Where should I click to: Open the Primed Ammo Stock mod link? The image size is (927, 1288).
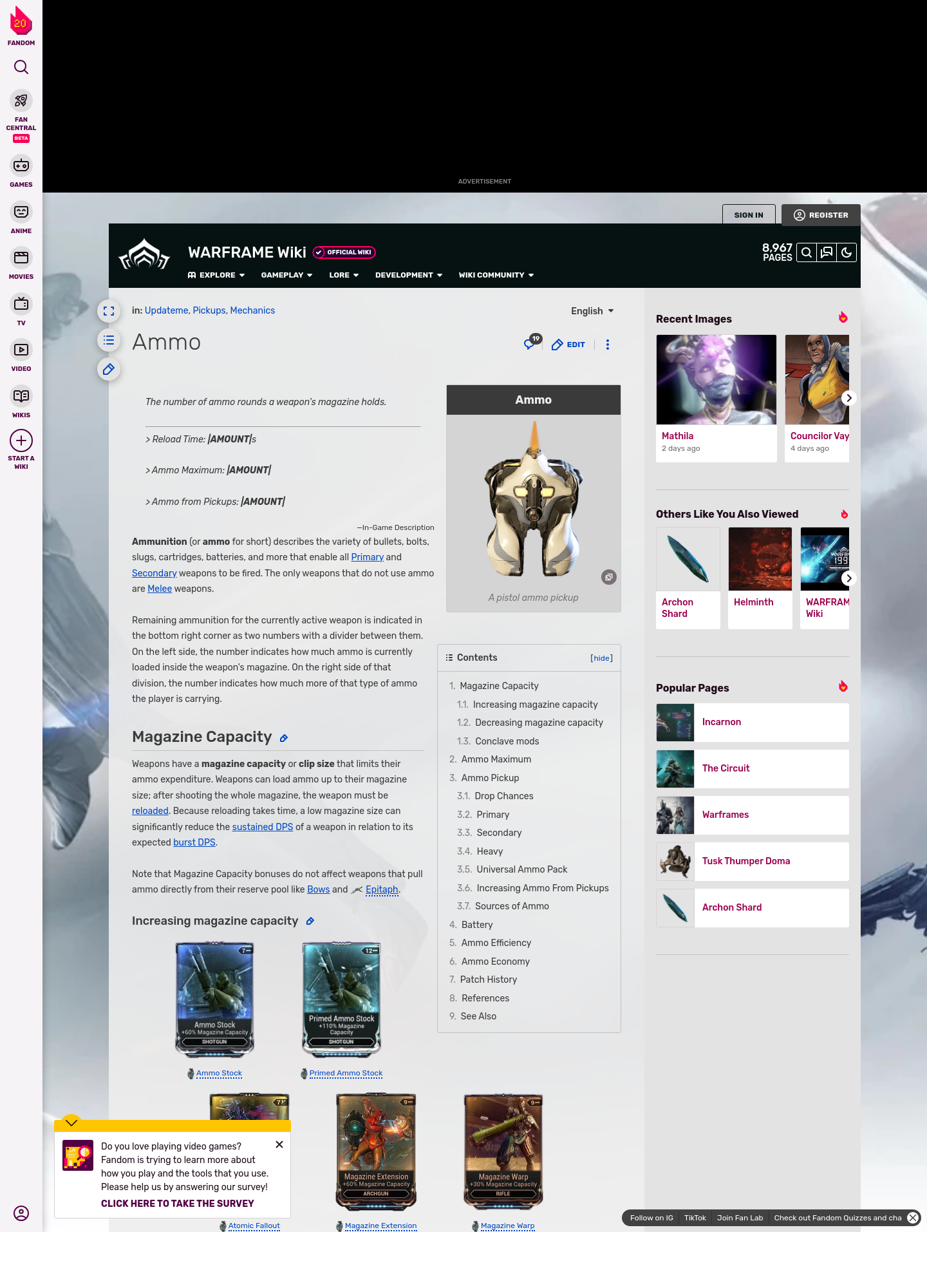tap(346, 1073)
